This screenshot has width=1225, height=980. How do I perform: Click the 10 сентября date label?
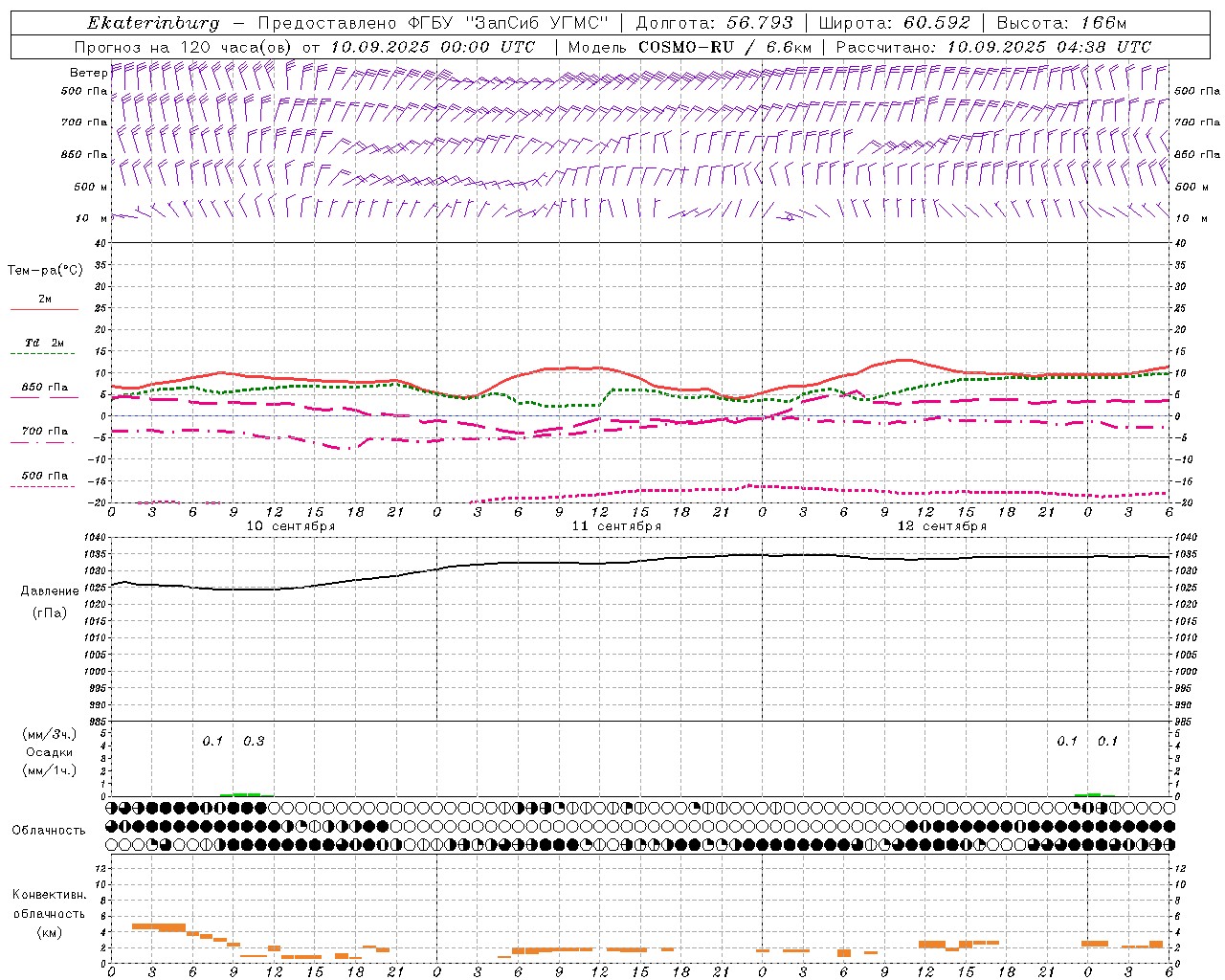(291, 526)
